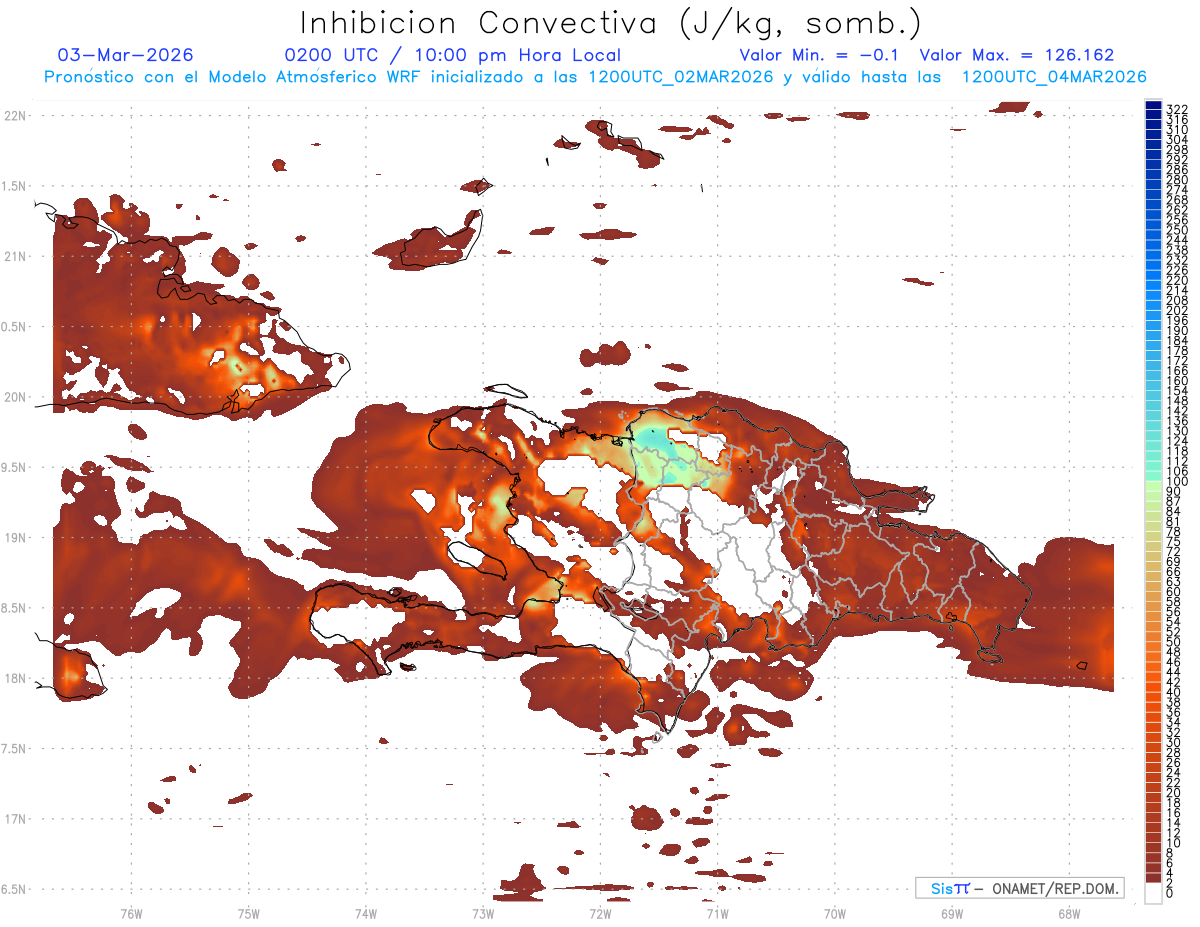
Task: Click the '21N' latitude label
Action: [15, 256]
